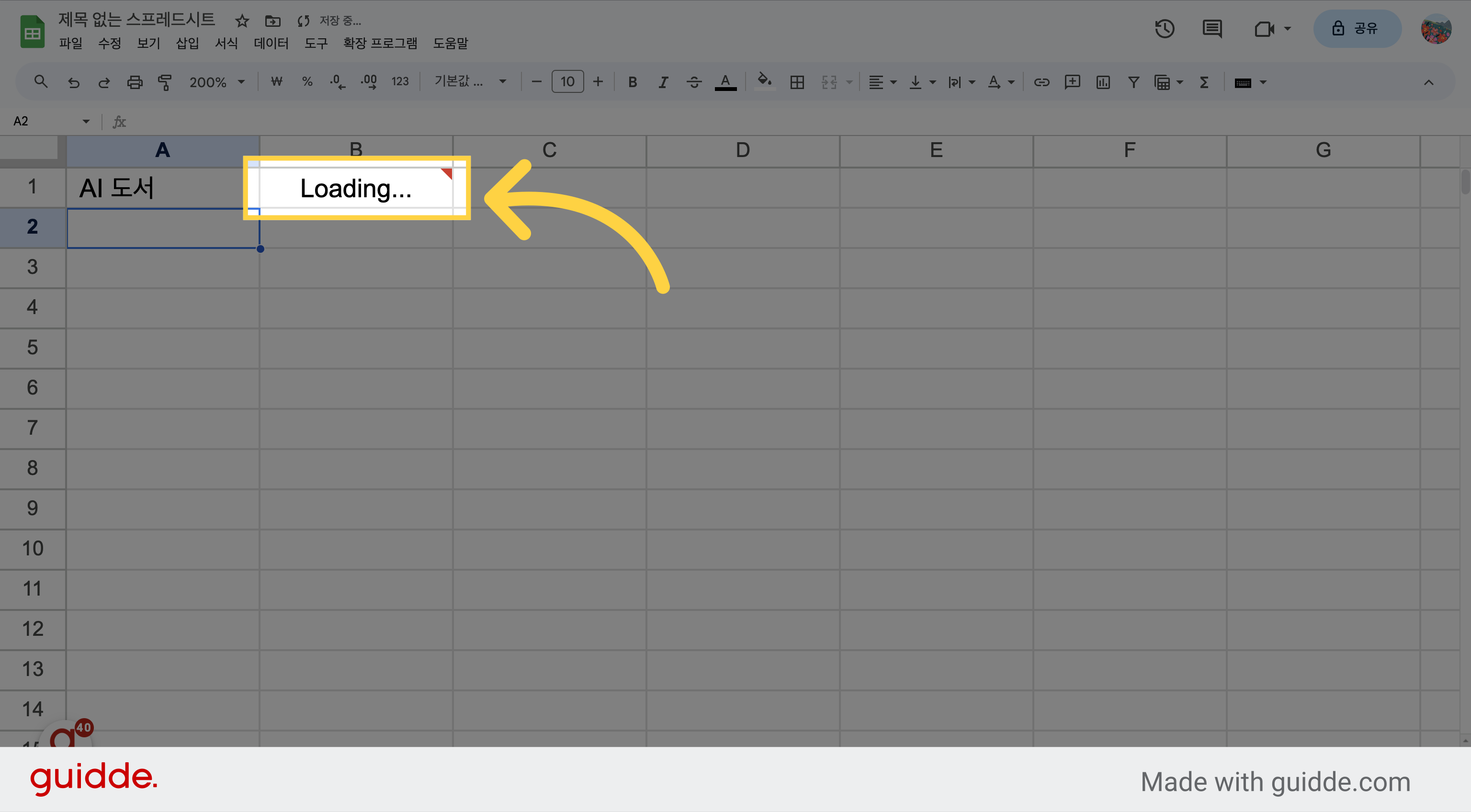The height and width of the screenshot is (812, 1471).
Task: Click the undo icon in toolbar
Action: pos(74,82)
